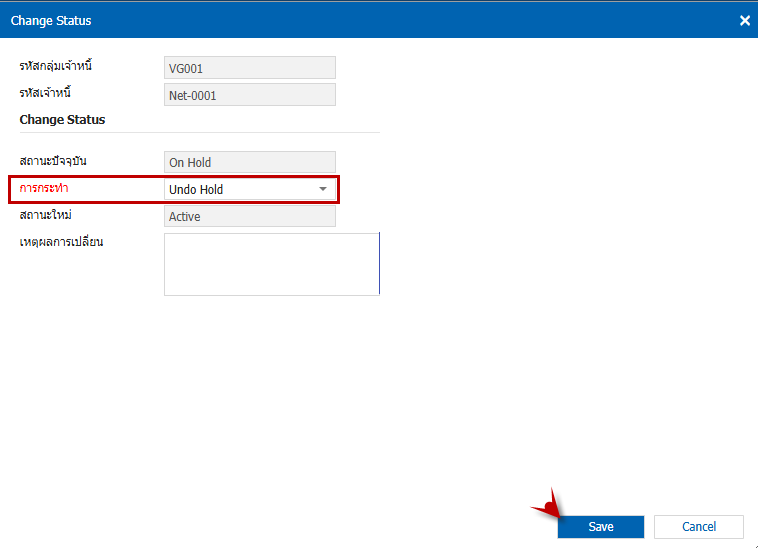Click the empty blue title bar area

coord(400,20)
